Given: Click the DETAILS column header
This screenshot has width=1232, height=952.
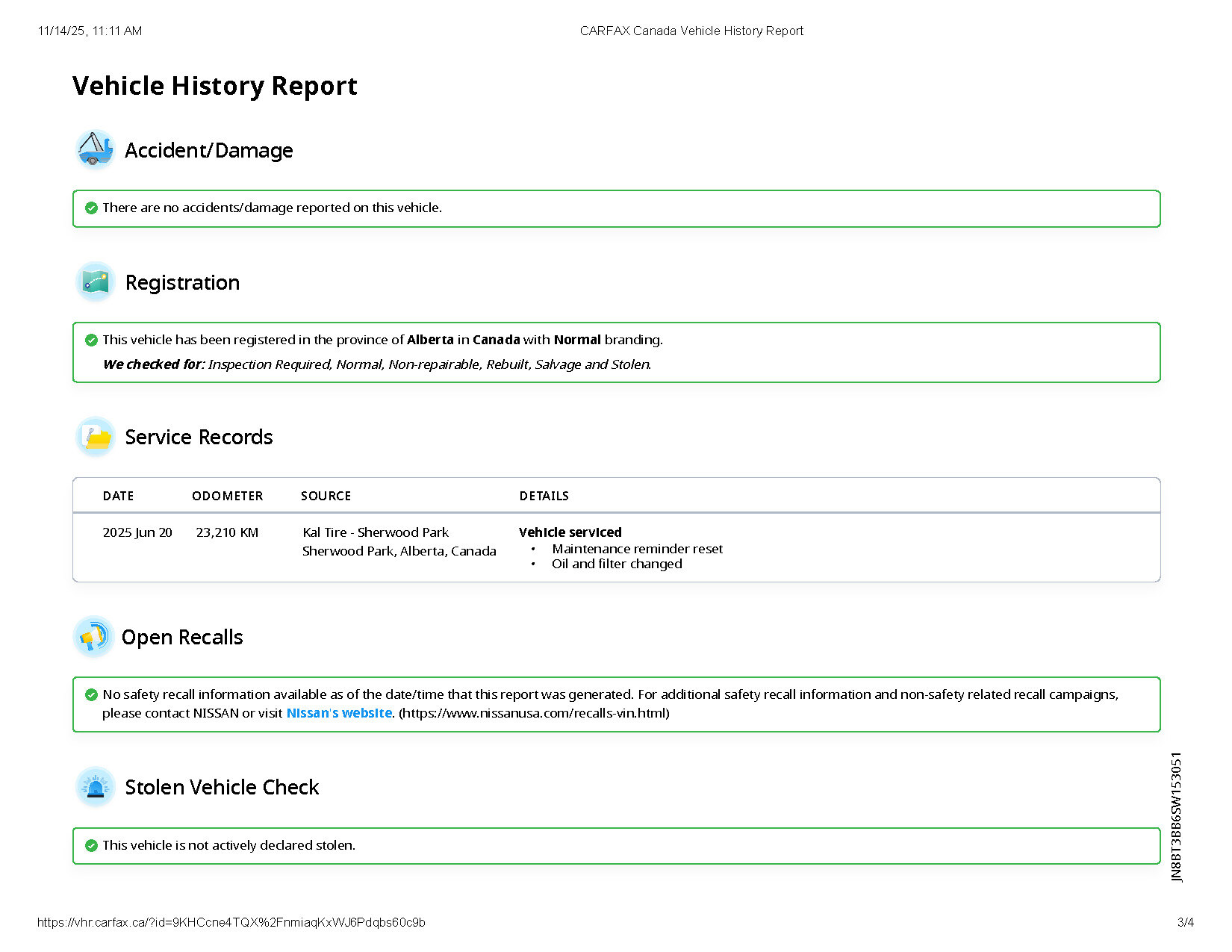Looking at the screenshot, I should pyautogui.click(x=544, y=496).
